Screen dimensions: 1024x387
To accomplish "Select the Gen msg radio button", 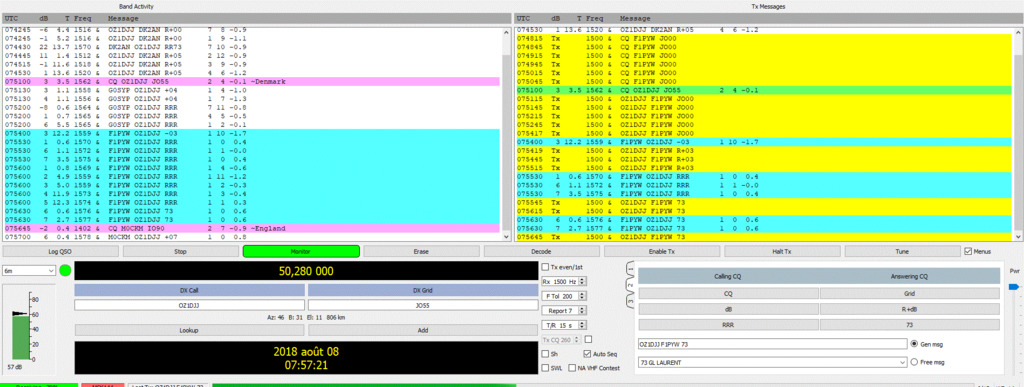I will pos(914,344).
